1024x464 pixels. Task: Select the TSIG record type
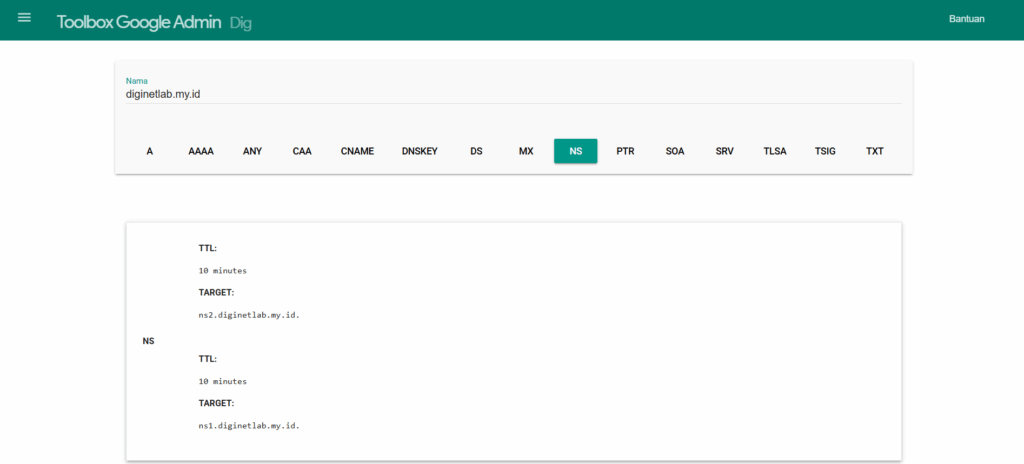point(825,151)
